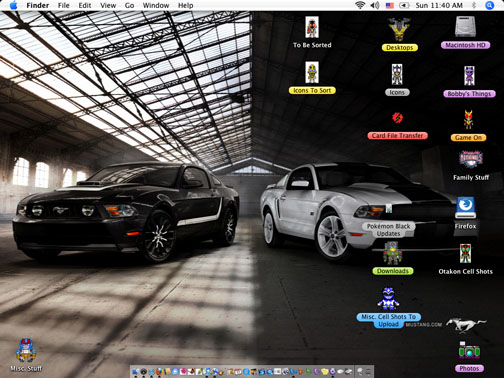Screen dimensions: 504x378
Task: Open the Go menu
Action: 129,5
